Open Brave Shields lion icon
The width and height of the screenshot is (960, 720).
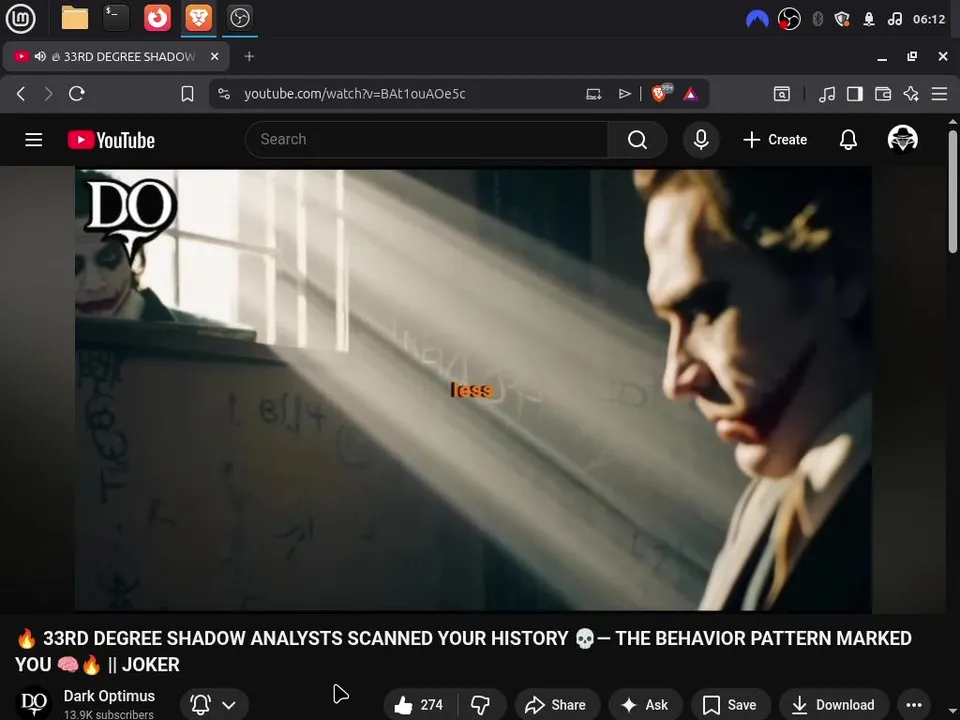pos(661,93)
